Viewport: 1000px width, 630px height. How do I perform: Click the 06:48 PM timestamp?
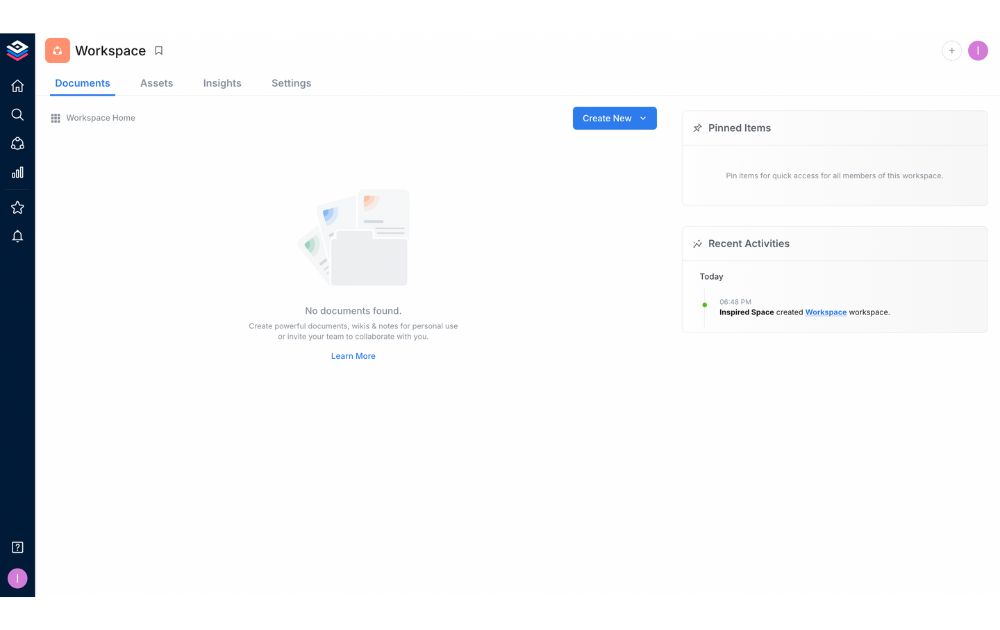click(x=735, y=302)
